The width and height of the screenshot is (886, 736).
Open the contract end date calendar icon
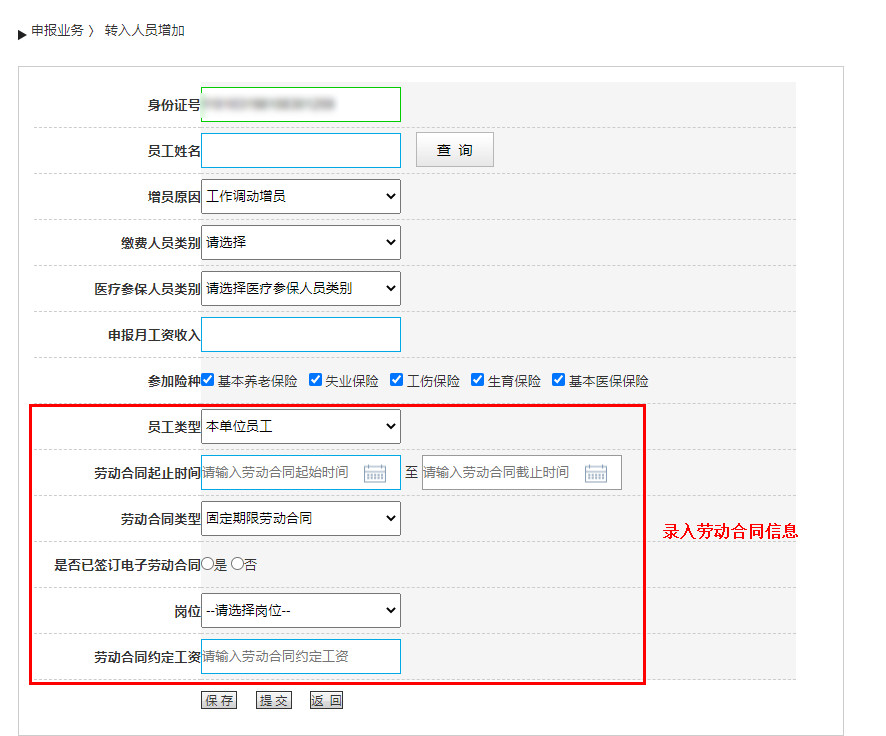point(595,473)
